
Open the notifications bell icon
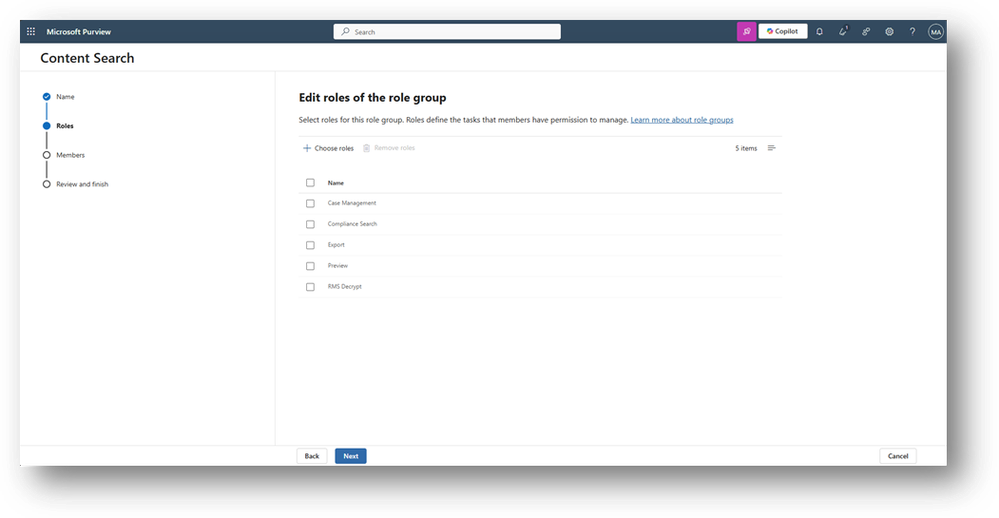819,31
